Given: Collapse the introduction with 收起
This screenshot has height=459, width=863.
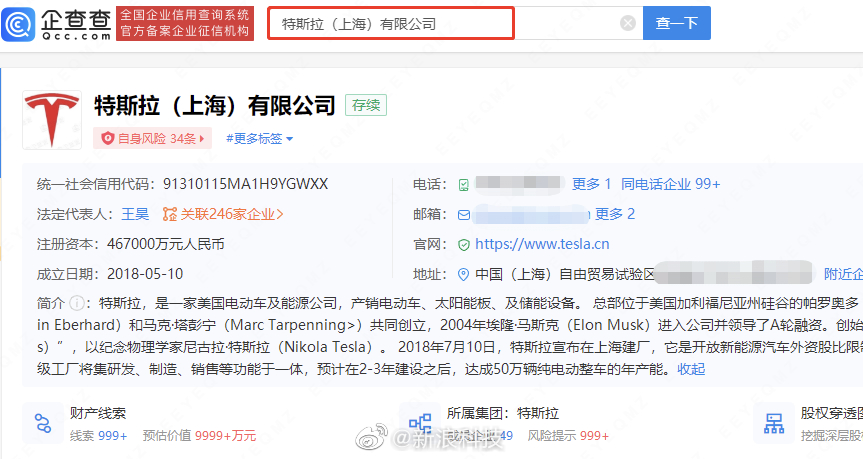Looking at the screenshot, I should [691, 369].
